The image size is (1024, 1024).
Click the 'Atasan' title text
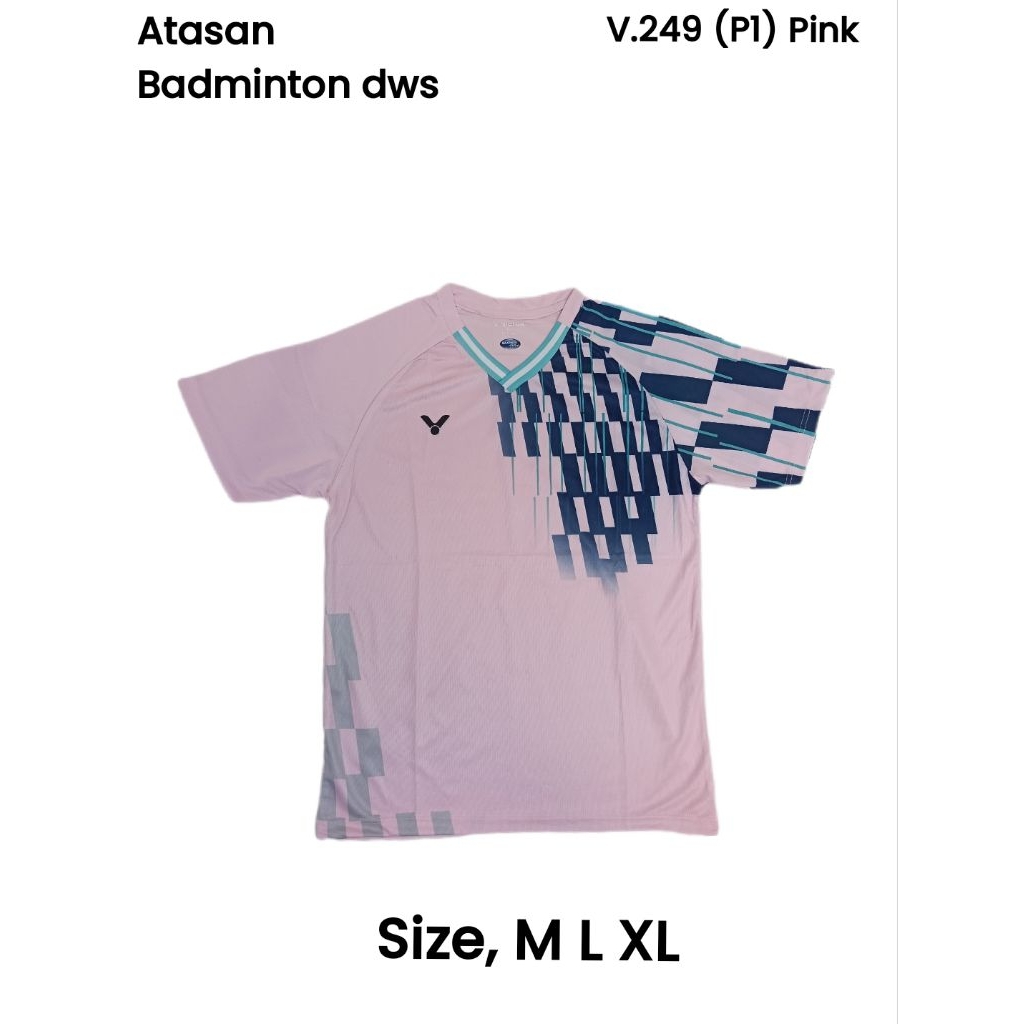(x=206, y=32)
